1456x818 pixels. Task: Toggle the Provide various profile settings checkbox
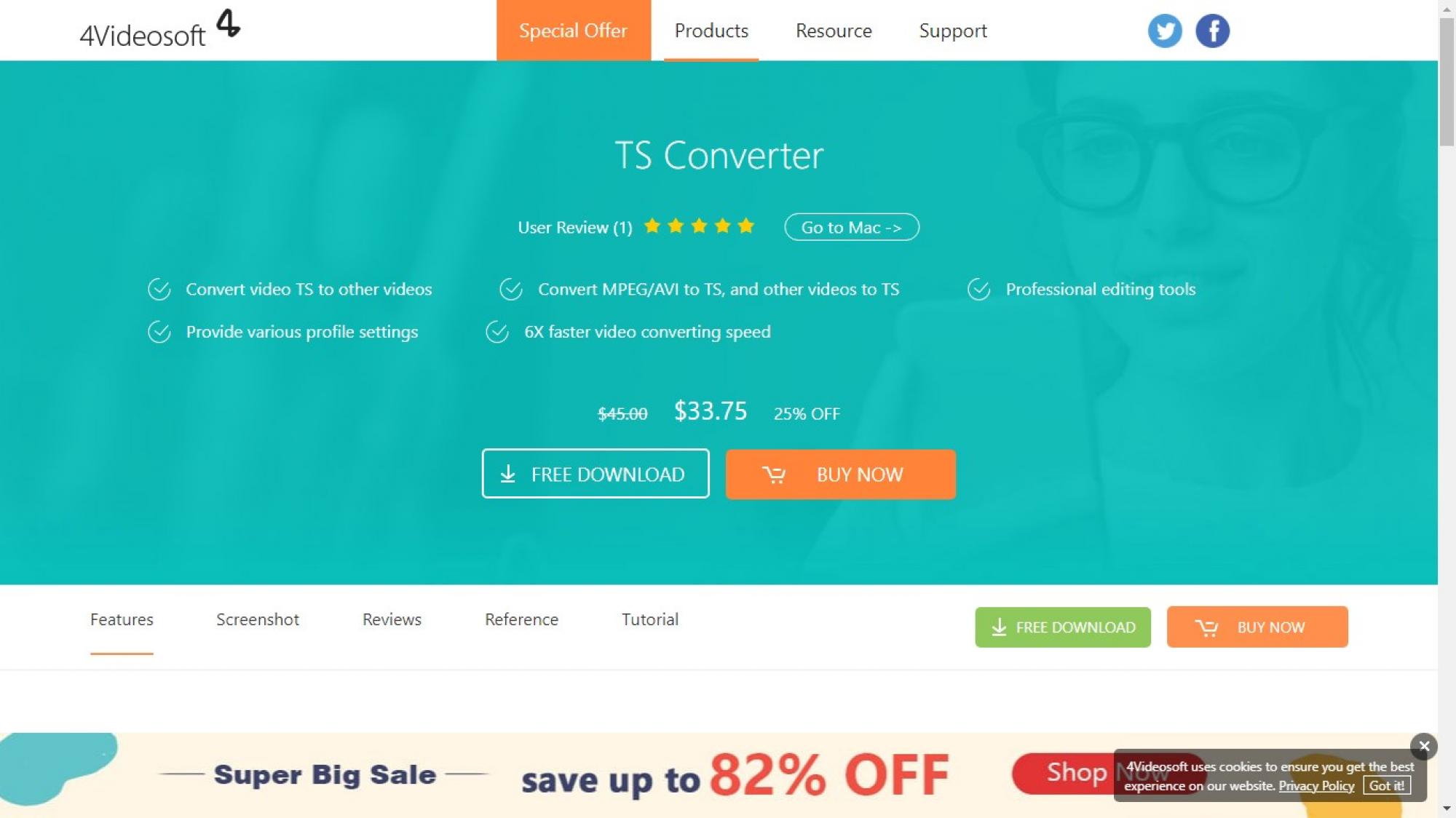point(160,332)
